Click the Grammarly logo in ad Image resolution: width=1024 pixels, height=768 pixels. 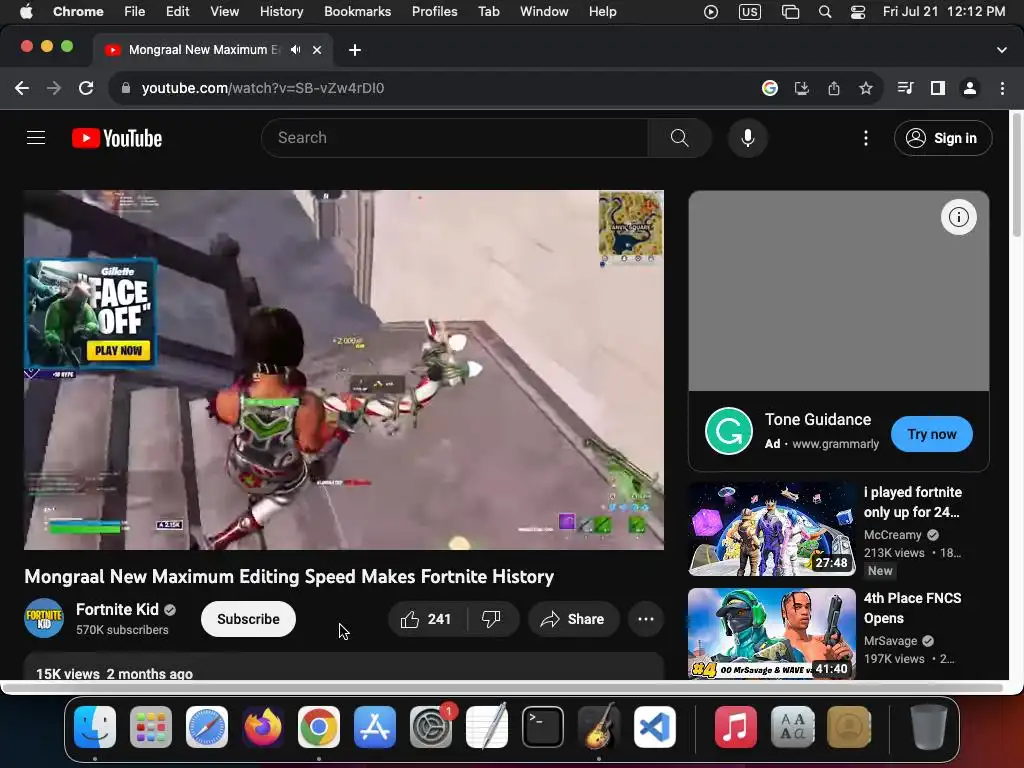[x=729, y=431]
